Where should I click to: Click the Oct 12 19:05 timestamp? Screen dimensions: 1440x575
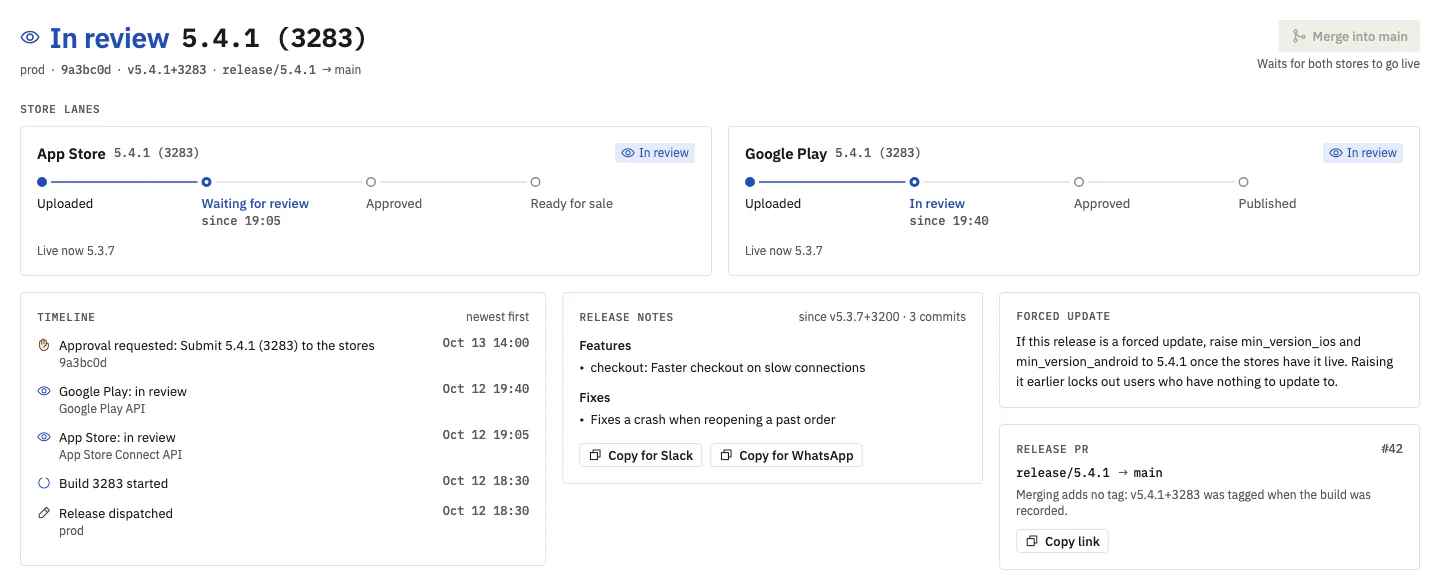pyautogui.click(x=486, y=435)
